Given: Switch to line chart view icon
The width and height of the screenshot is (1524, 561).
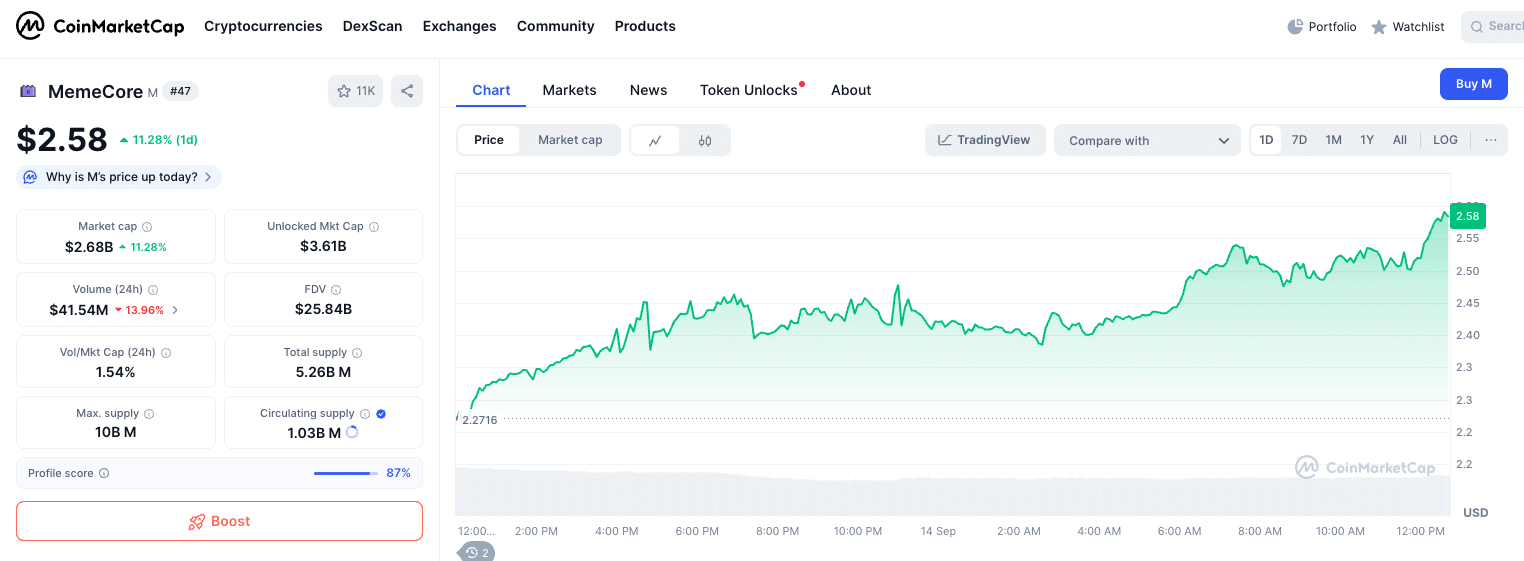Looking at the screenshot, I should tap(655, 140).
